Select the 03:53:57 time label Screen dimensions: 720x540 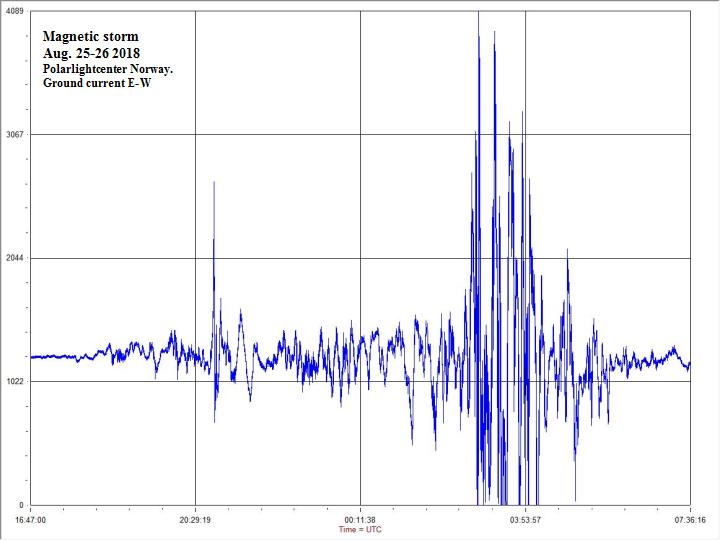click(526, 520)
